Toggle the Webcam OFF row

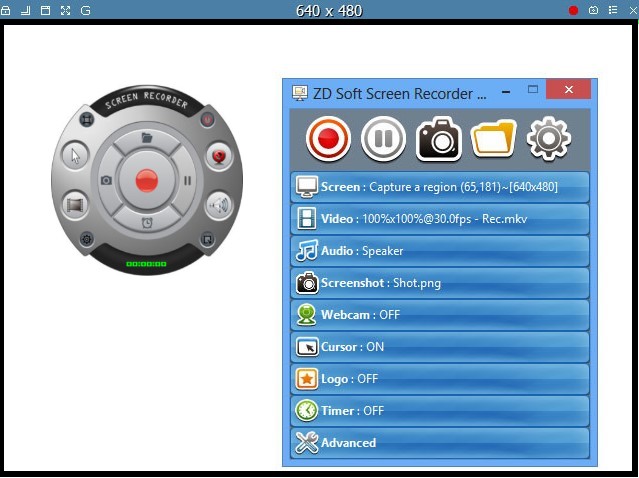pos(440,315)
